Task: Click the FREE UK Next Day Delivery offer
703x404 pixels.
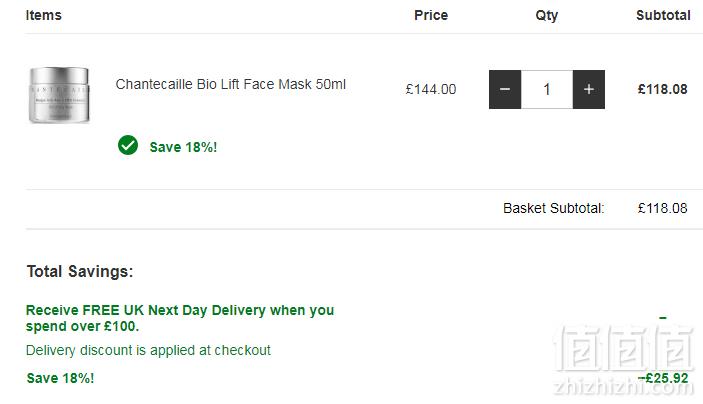Action: point(180,318)
